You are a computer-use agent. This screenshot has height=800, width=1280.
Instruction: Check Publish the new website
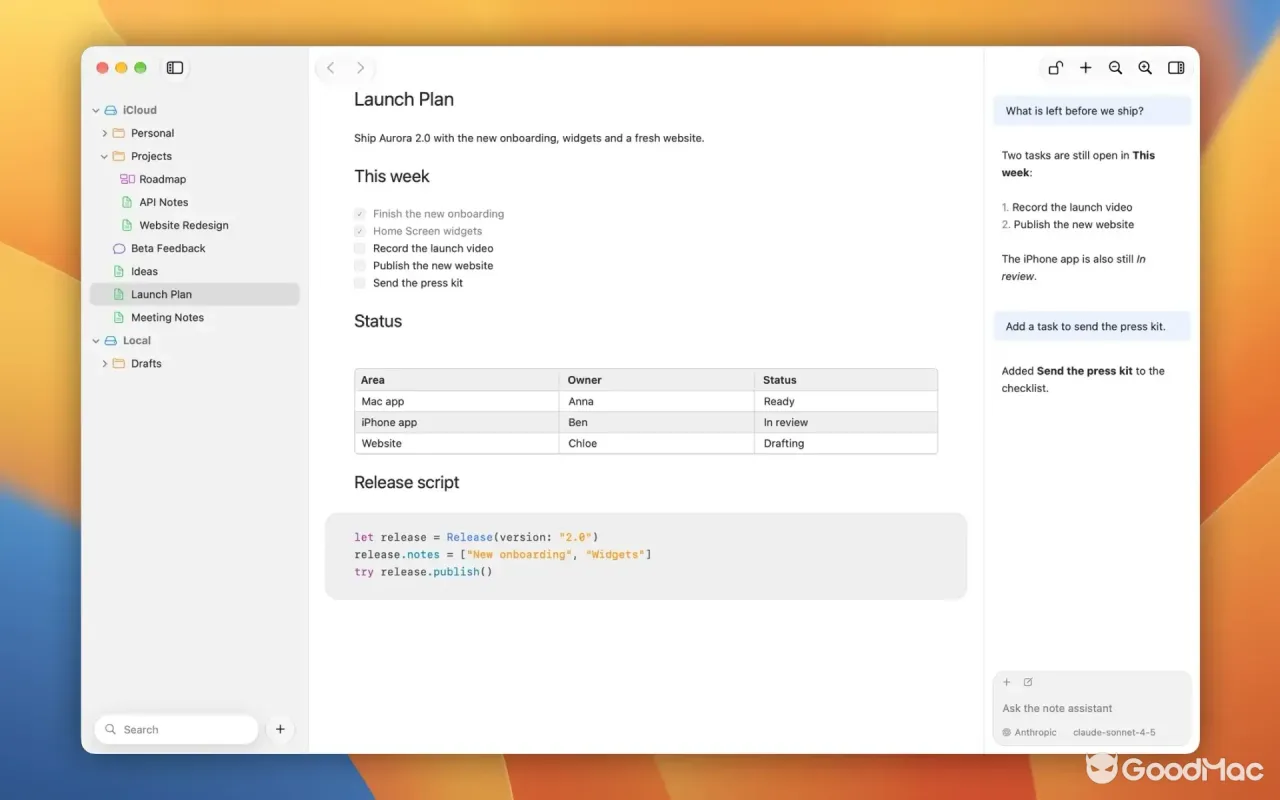tap(359, 266)
